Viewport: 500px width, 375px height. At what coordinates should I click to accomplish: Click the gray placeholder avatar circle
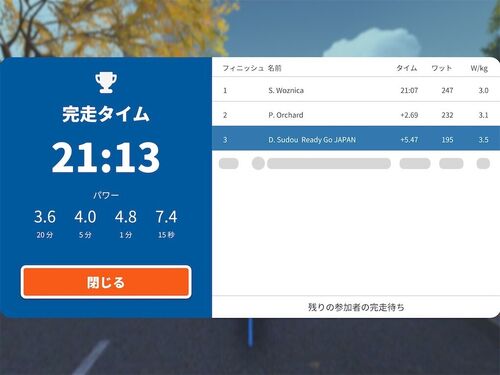[x=258, y=163]
